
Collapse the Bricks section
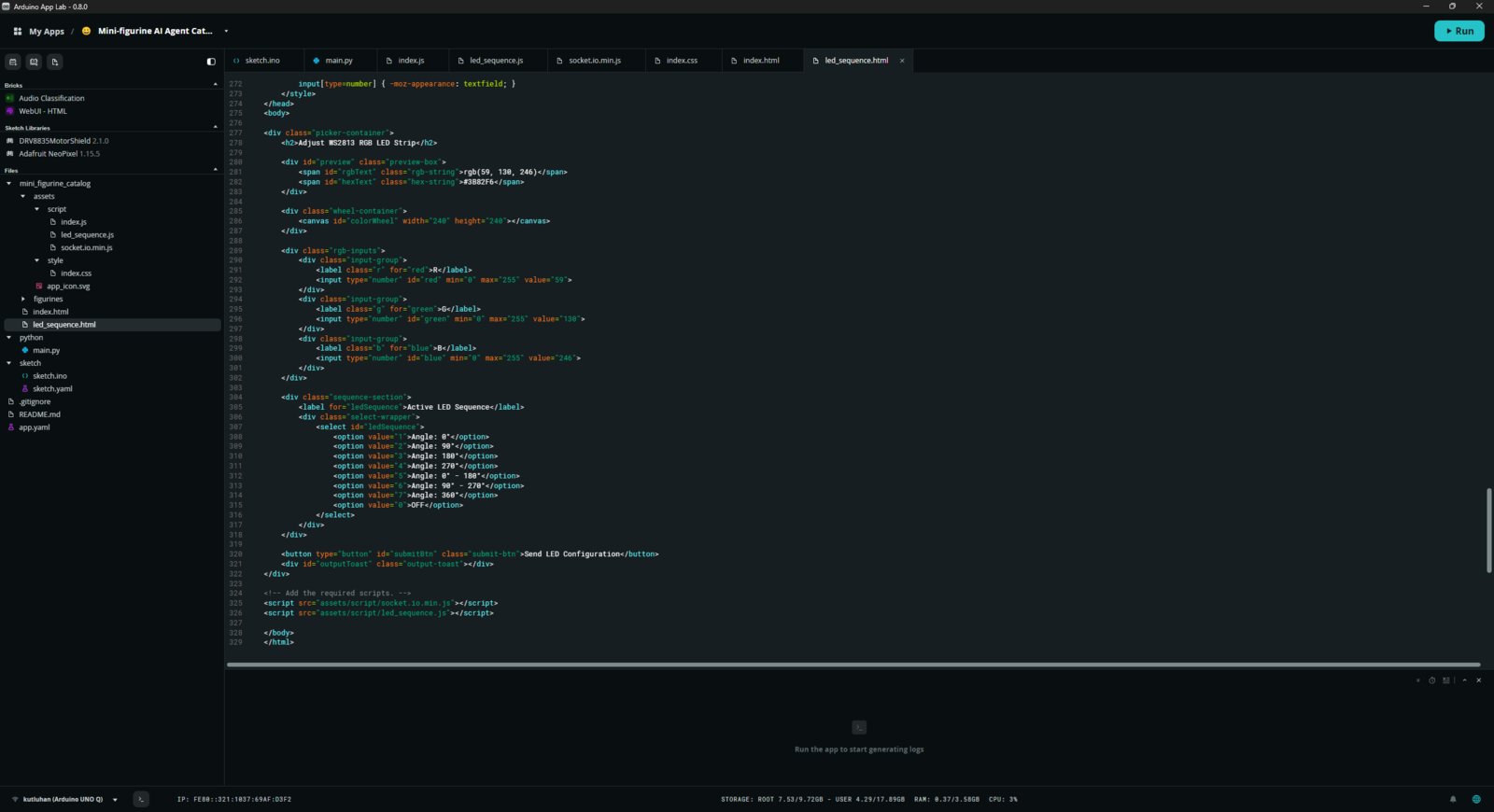pyautogui.click(x=216, y=85)
